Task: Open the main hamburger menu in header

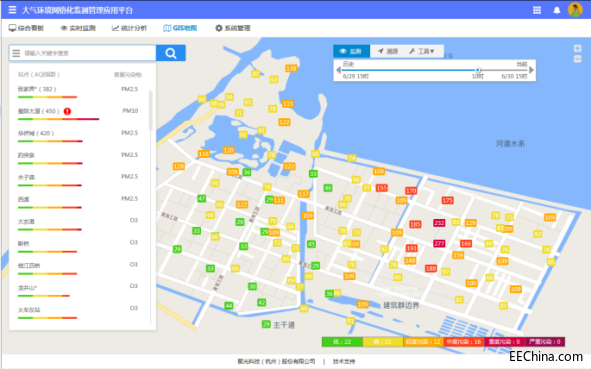Action: click(x=12, y=9)
